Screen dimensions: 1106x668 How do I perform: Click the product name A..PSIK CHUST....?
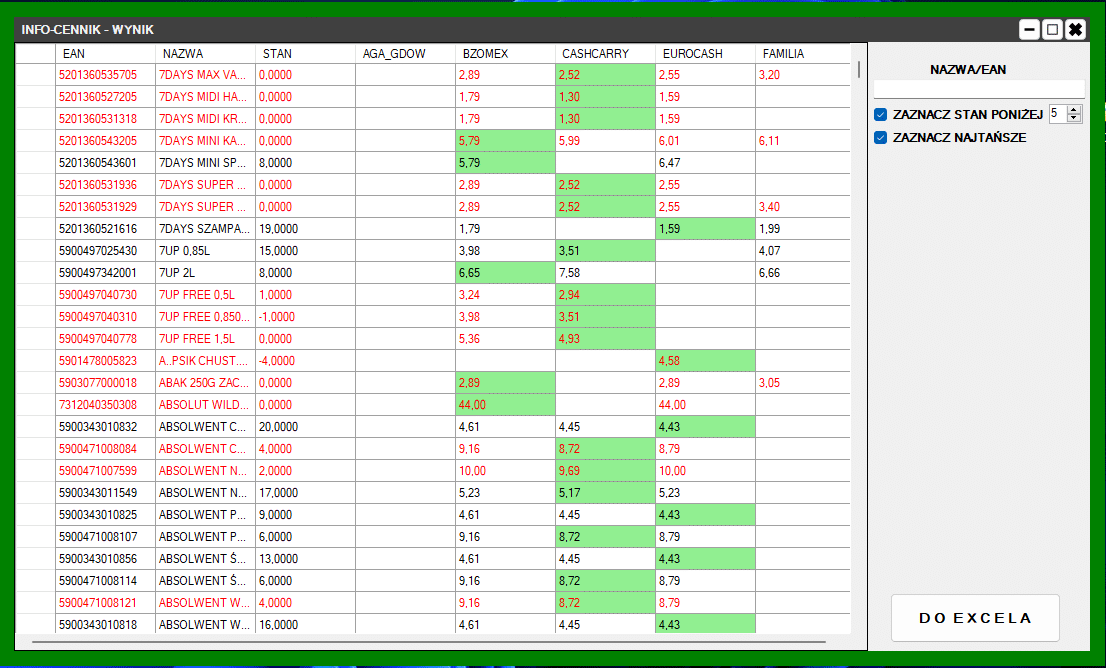pos(205,360)
